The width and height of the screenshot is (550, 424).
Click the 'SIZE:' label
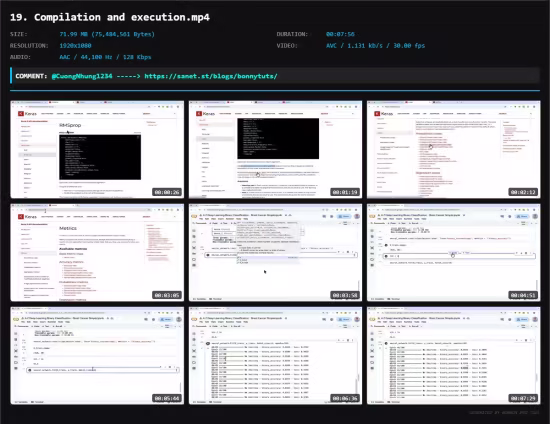click(19, 34)
